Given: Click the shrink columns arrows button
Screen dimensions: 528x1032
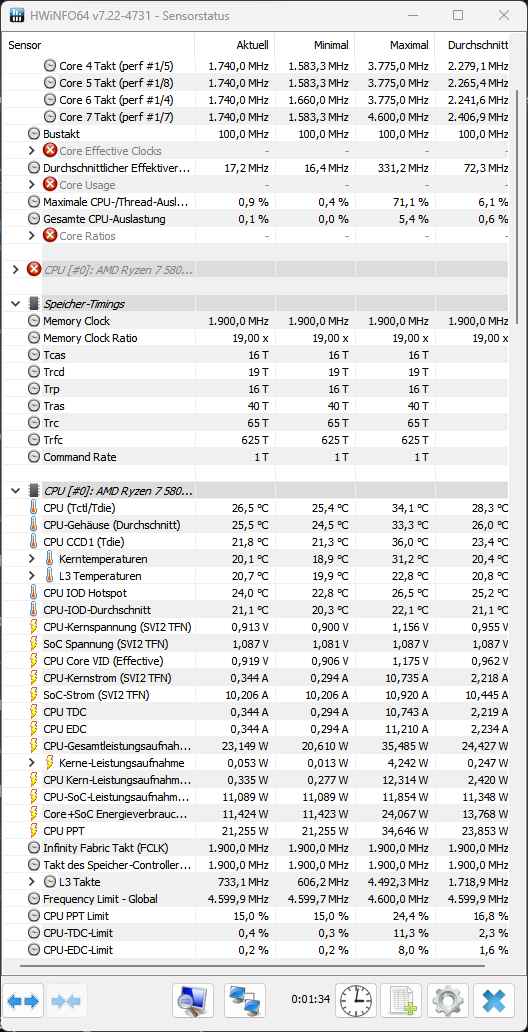Looking at the screenshot, I should click(x=66, y=1002).
